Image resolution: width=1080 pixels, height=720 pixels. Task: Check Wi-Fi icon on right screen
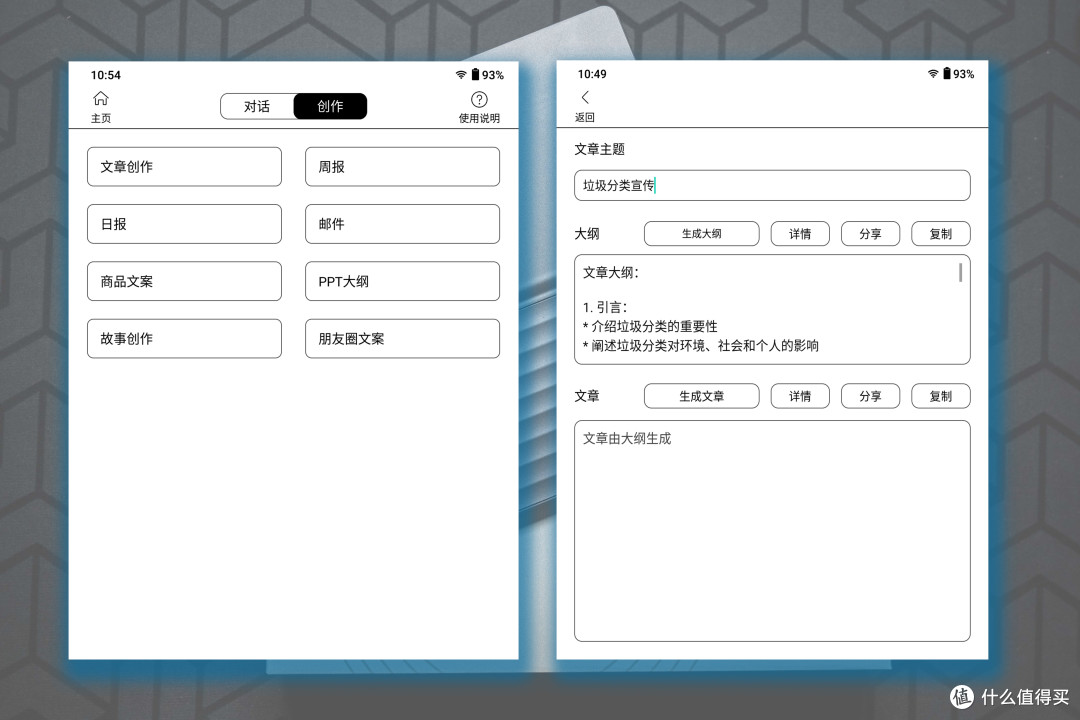point(933,74)
